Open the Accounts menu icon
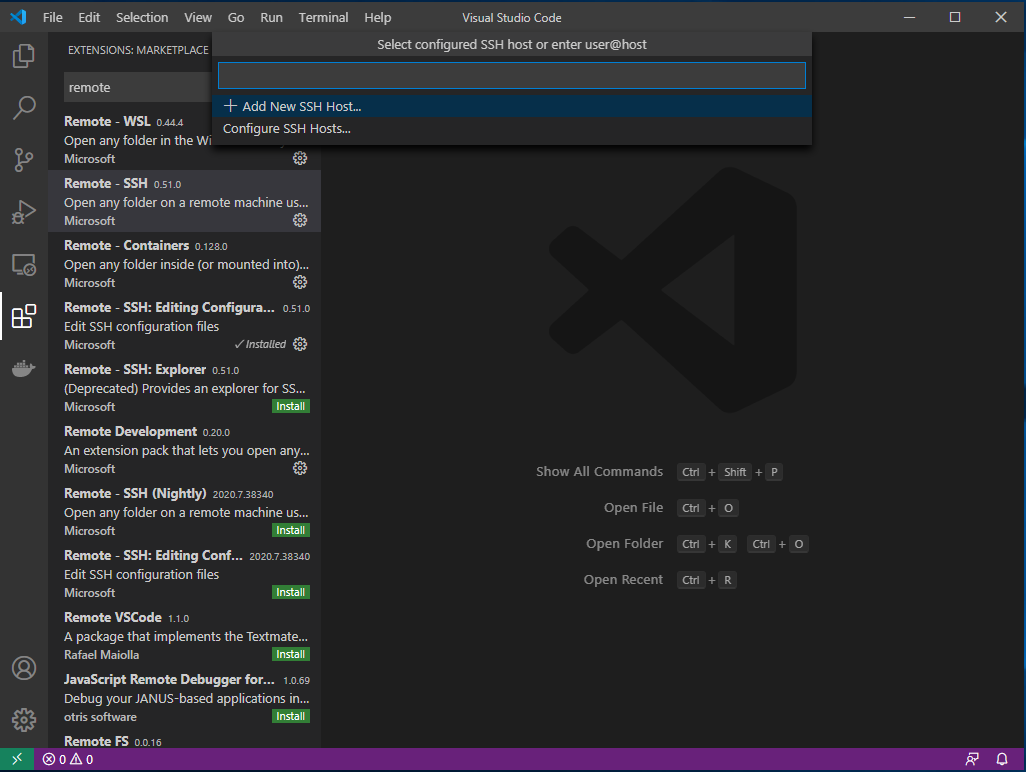Viewport: 1026px width, 772px height. point(24,668)
